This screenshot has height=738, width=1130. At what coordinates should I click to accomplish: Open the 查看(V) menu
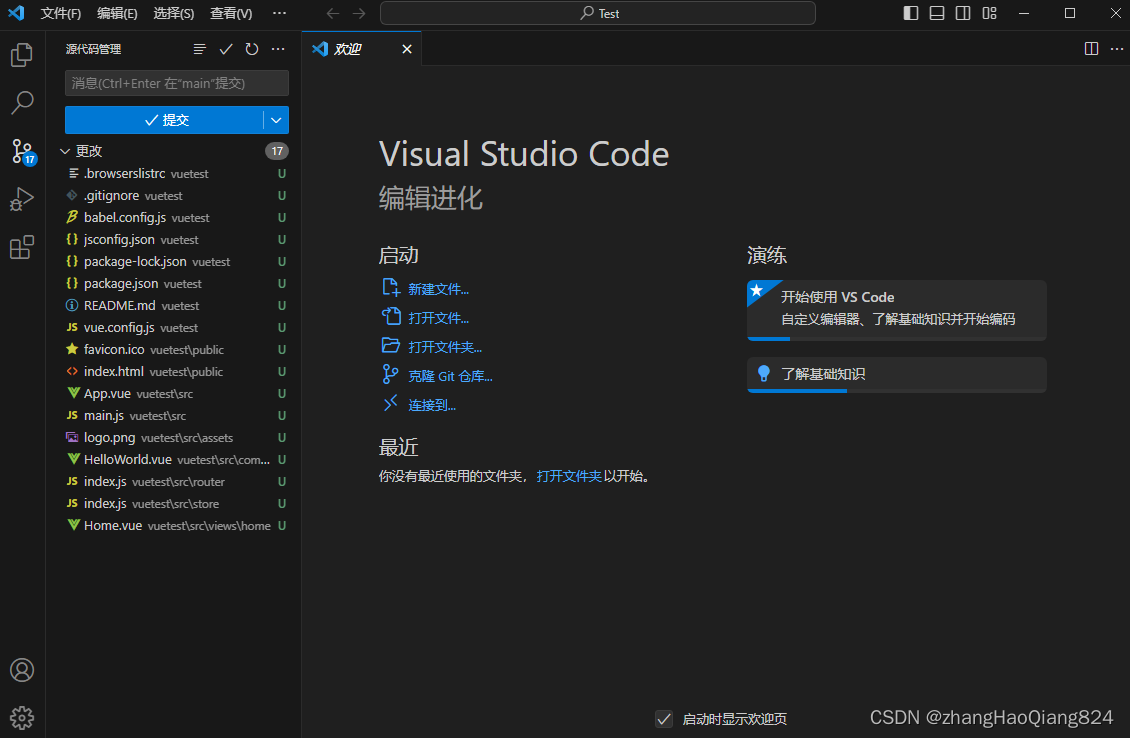(x=231, y=14)
